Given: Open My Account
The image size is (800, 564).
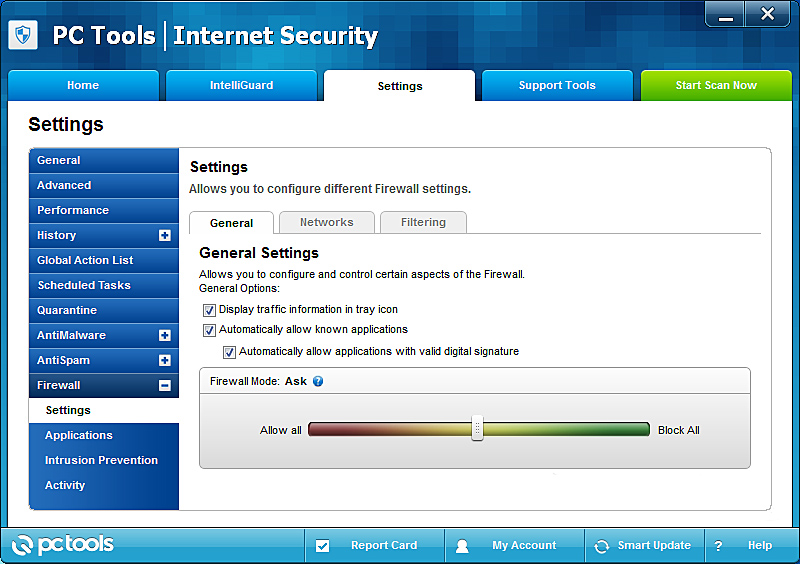Looking at the screenshot, I should (514, 546).
